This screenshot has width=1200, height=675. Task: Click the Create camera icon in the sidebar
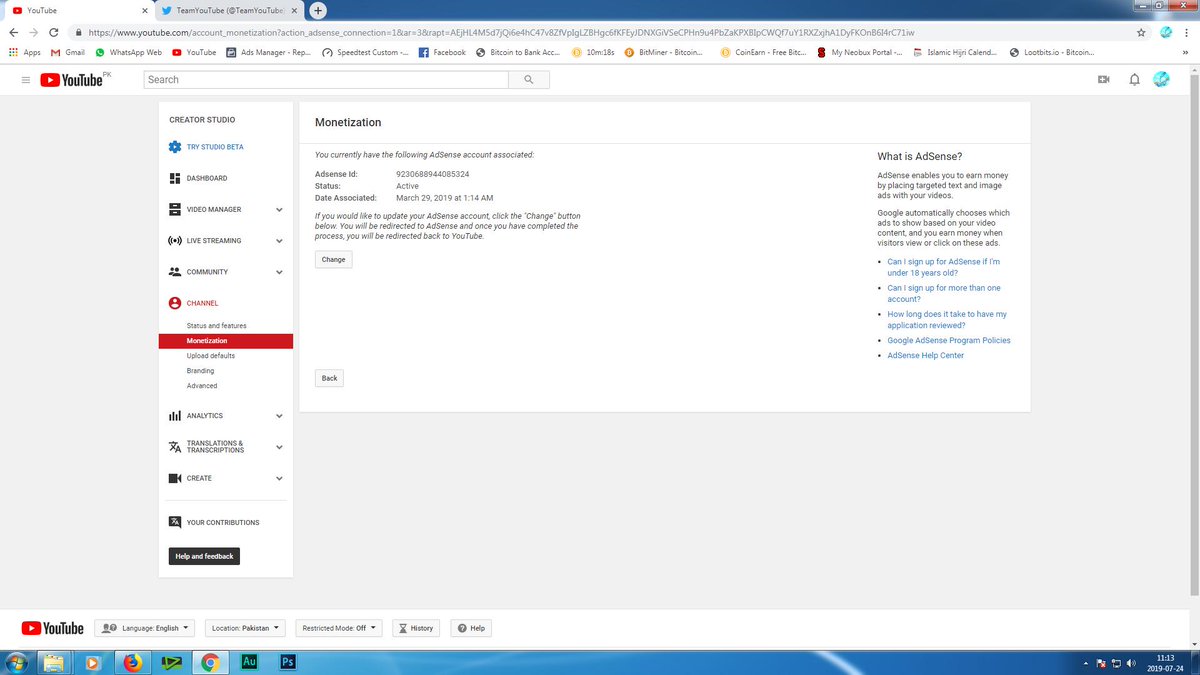tap(175, 478)
